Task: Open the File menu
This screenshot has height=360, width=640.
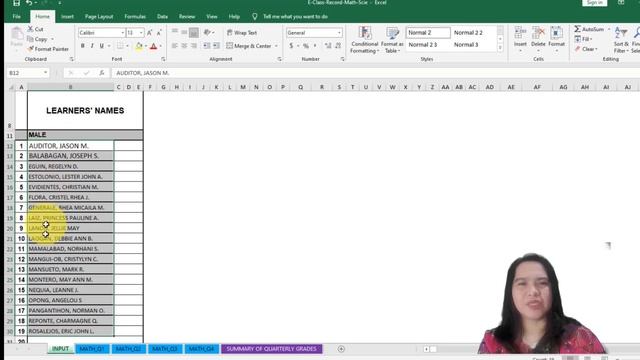Action: [17, 17]
